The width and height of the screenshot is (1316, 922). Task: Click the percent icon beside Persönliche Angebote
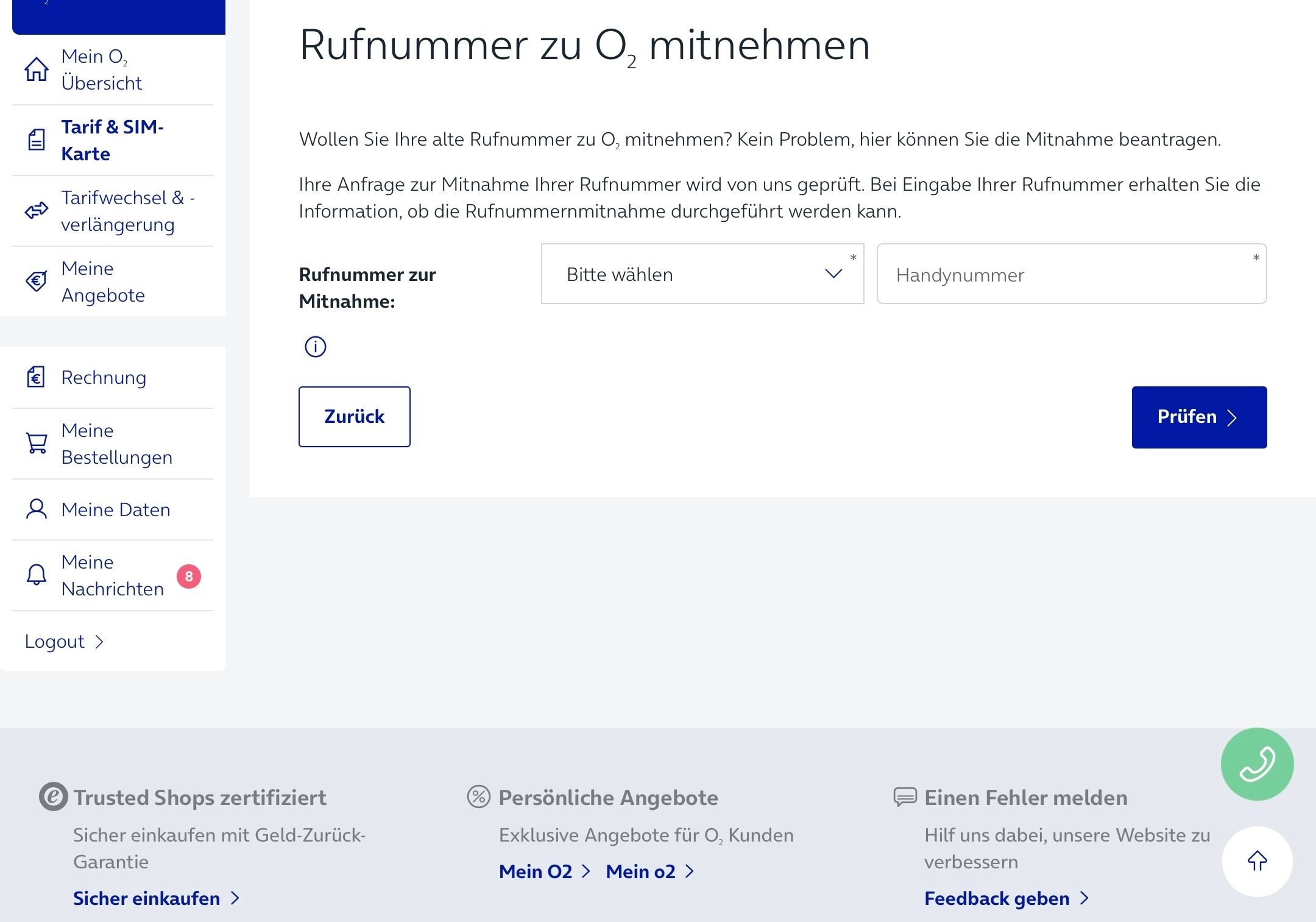click(479, 796)
